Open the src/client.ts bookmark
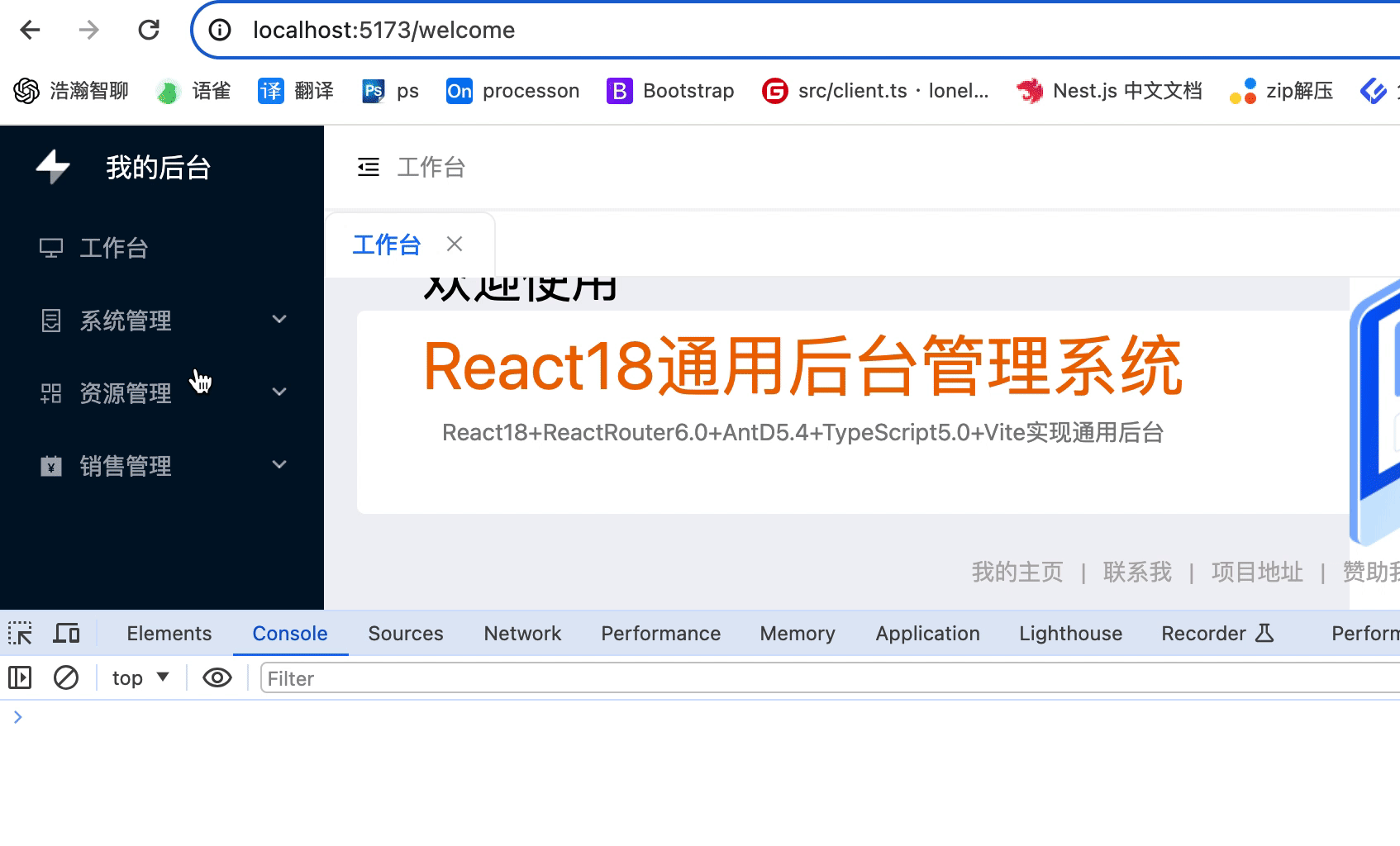This screenshot has height=846, width=1400. pos(875,91)
